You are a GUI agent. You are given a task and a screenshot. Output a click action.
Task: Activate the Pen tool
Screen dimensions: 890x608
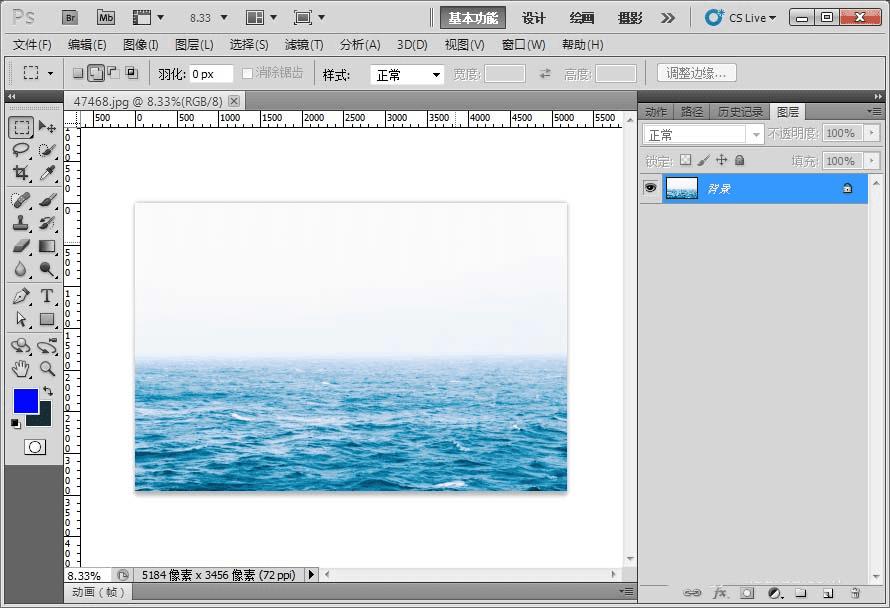coord(21,296)
